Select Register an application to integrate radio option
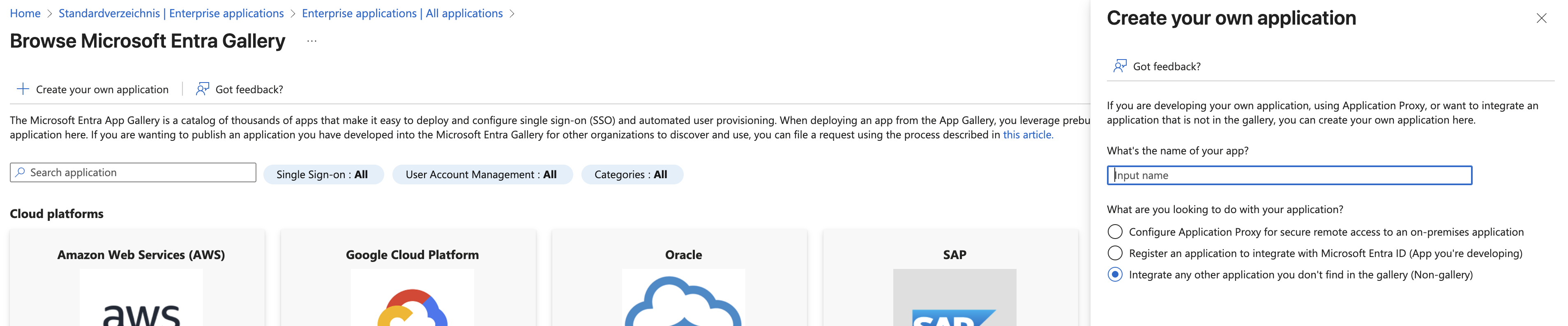Image resolution: width=1568 pixels, height=326 pixels. tap(1115, 253)
